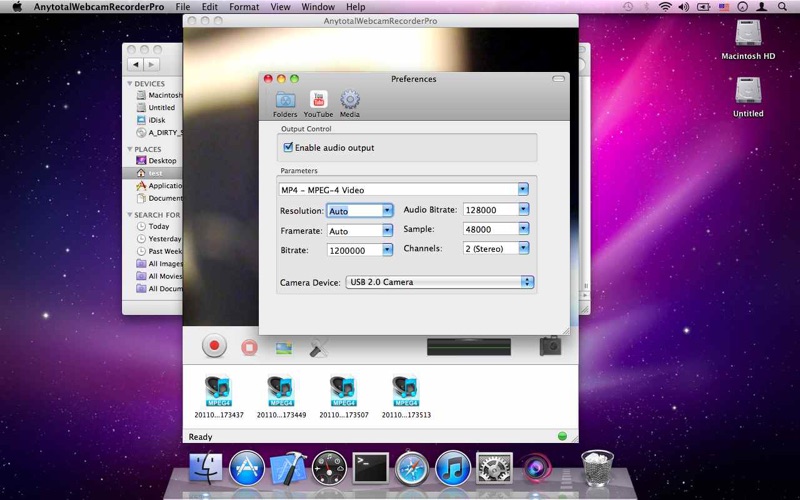Click the picture snapshot icon in toolbar
The height and width of the screenshot is (500, 800).
tap(284, 348)
